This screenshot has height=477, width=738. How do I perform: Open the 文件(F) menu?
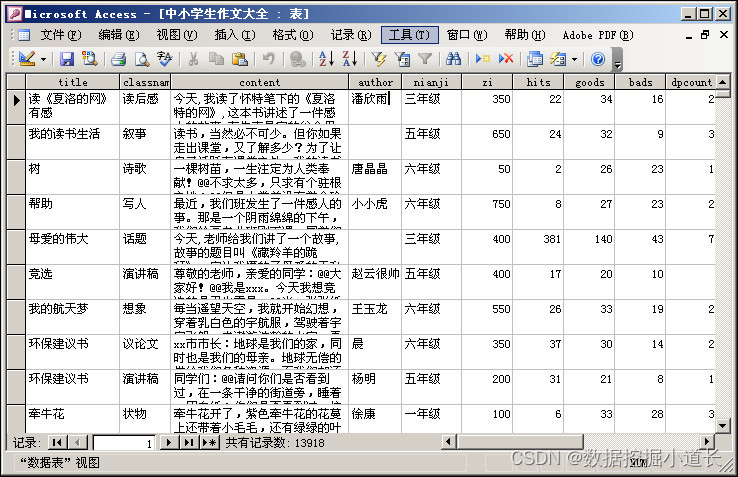click(61, 35)
